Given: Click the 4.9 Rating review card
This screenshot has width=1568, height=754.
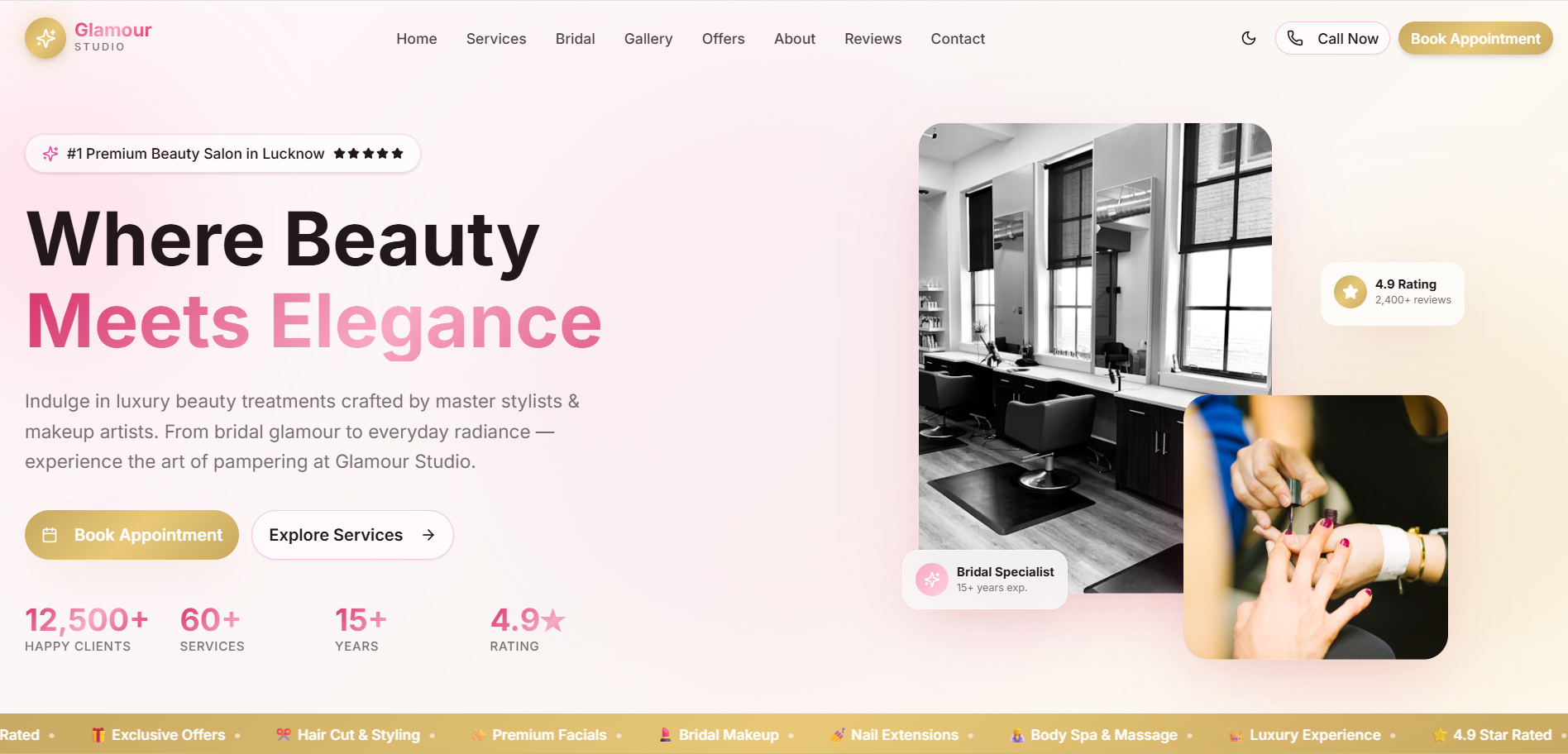Looking at the screenshot, I should point(1393,293).
